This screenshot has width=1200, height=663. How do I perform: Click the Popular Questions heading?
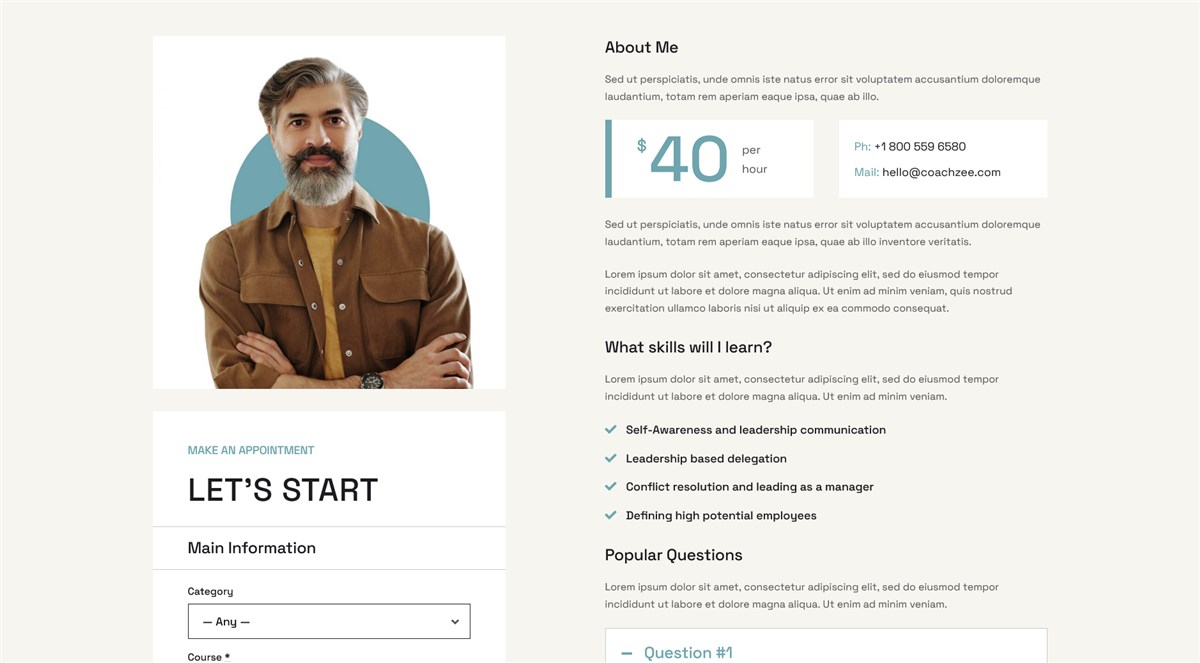[x=674, y=555]
